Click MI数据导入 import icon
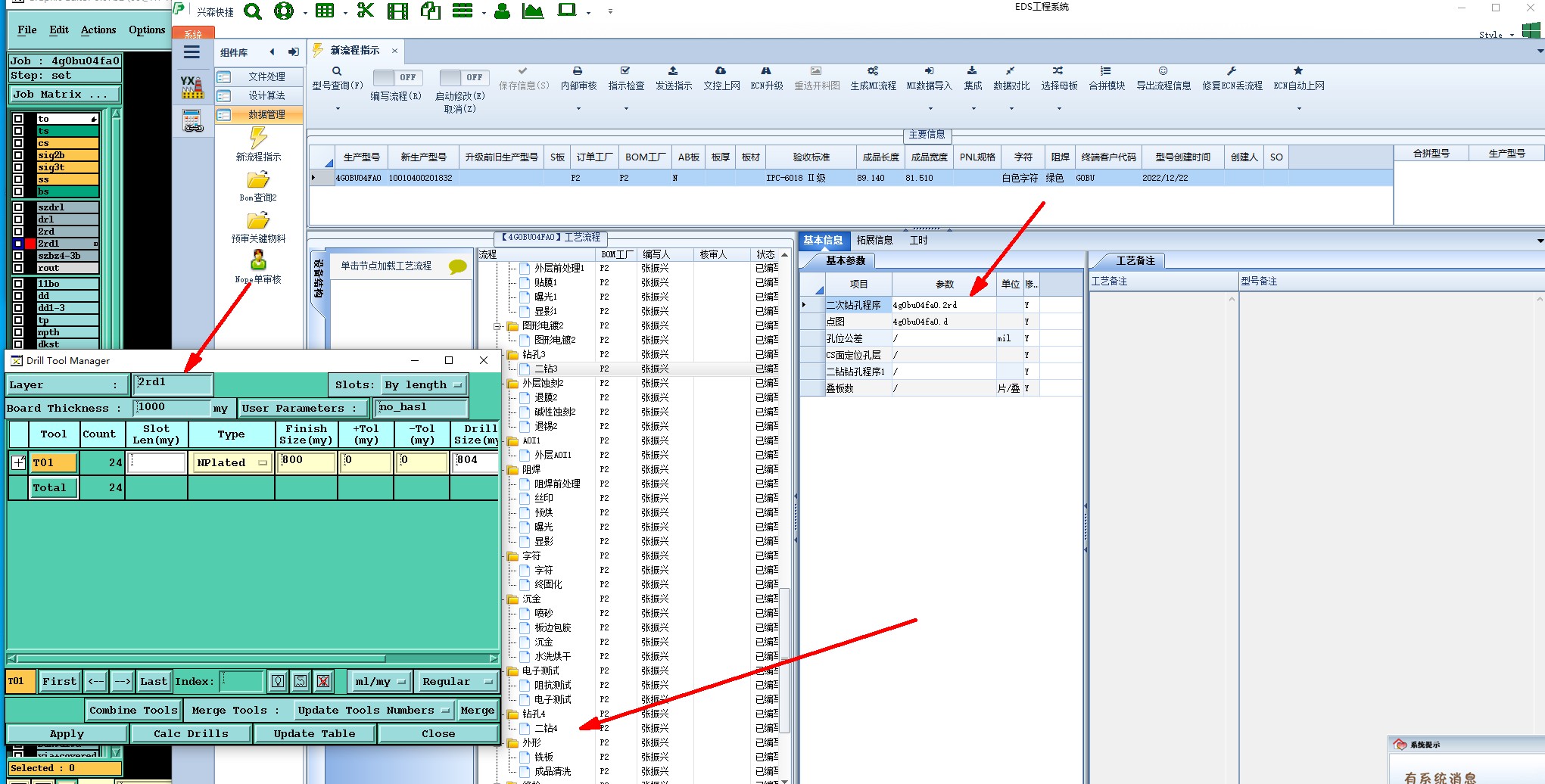This screenshot has height=784, width=1545. 929,71
